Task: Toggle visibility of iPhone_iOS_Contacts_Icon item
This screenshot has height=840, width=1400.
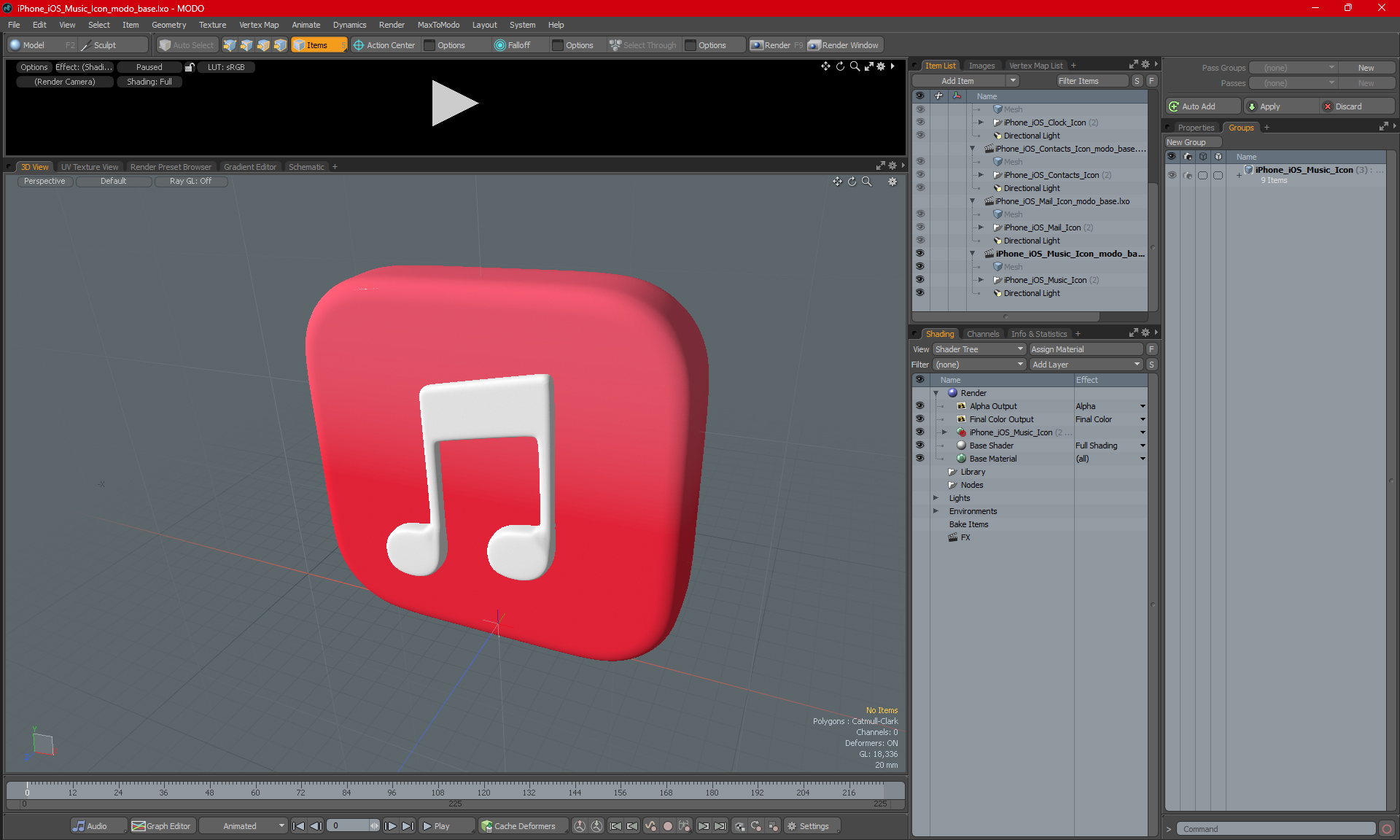Action: point(919,175)
